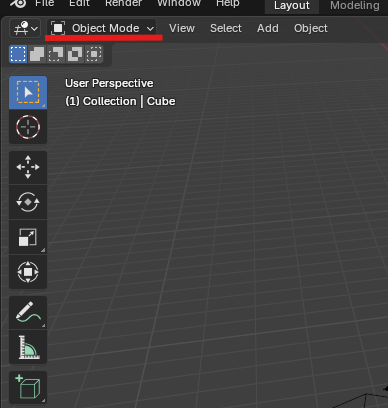
Task: Choose Subtract existing selection mode
Action: pyautogui.click(x=56, y=54)
